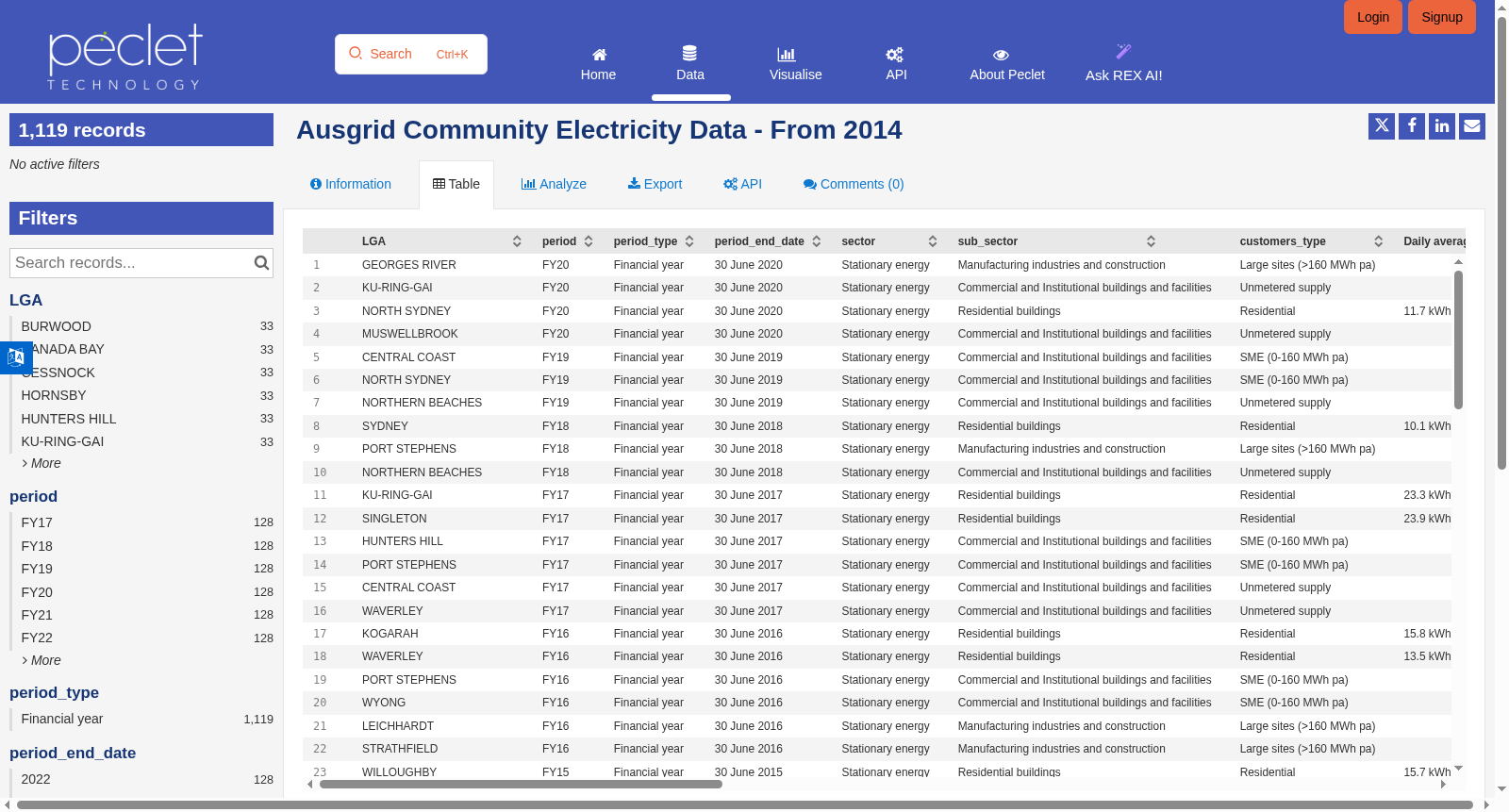Click the 23.9 kWh daily average value
Image resolution: width=1509 pixels, height=812 pixels.
coord(1427,519)
